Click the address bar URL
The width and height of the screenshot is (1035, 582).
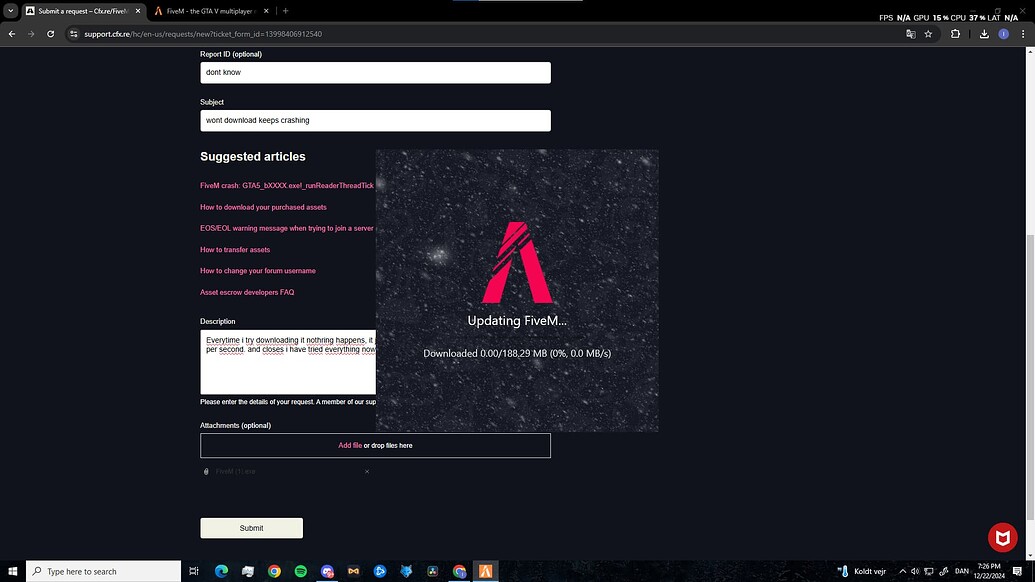203,34
